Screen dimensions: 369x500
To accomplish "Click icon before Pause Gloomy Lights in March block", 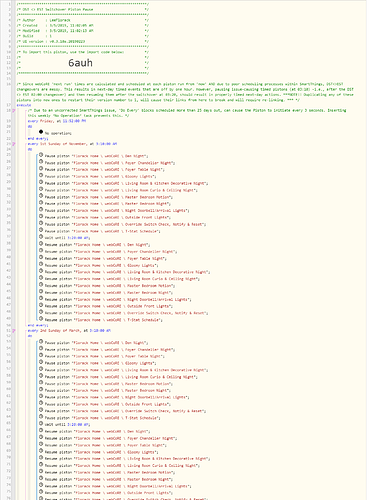I will [41, 362].
